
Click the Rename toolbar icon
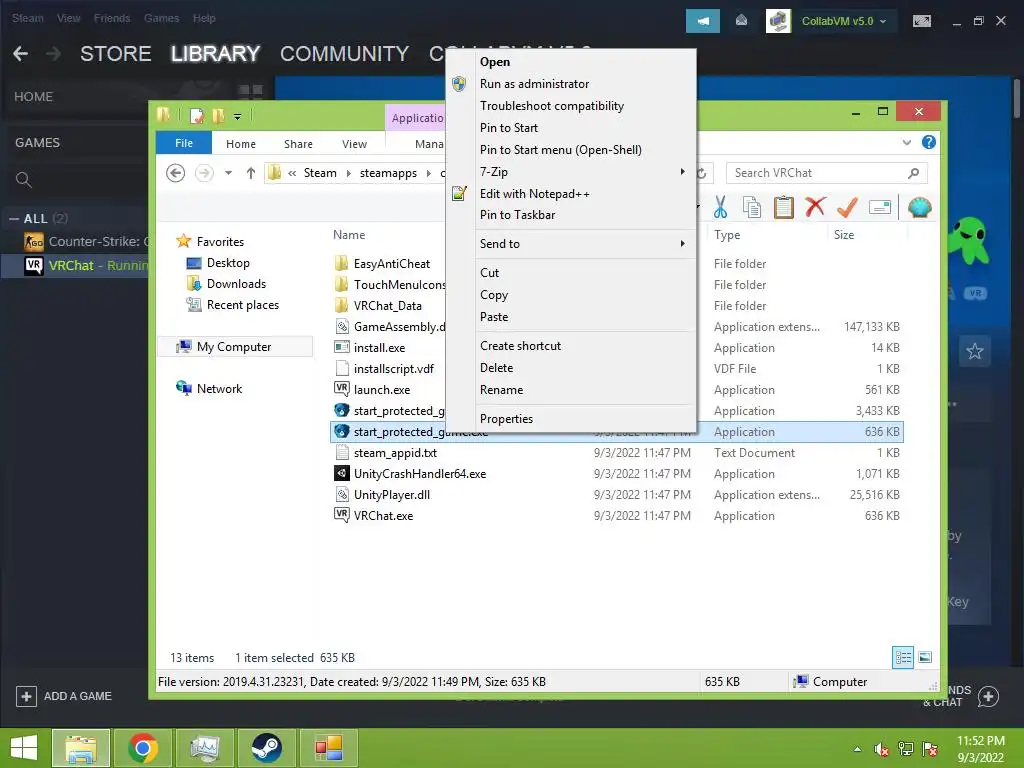pos(880,208)
